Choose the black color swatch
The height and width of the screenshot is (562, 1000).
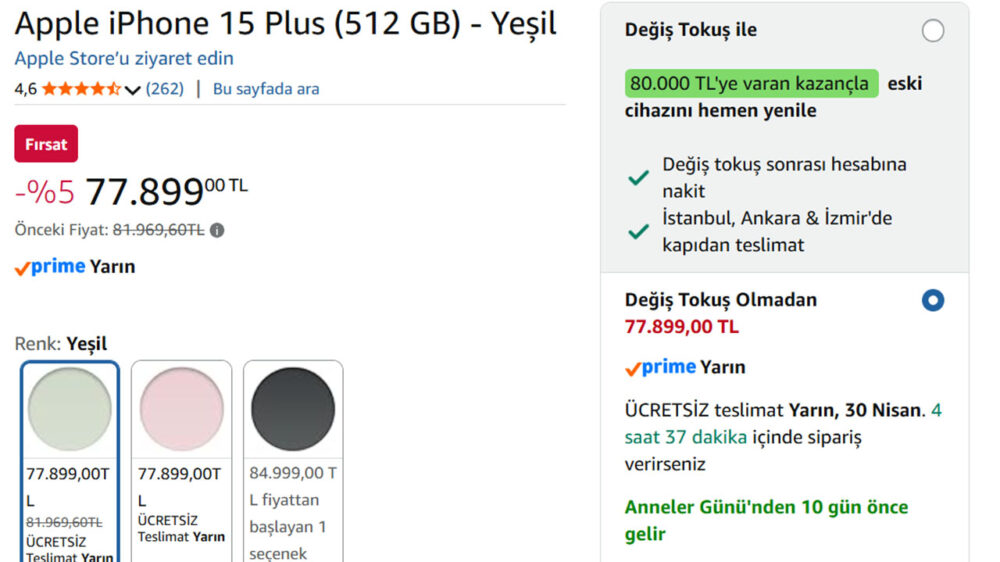pos(293,409)
